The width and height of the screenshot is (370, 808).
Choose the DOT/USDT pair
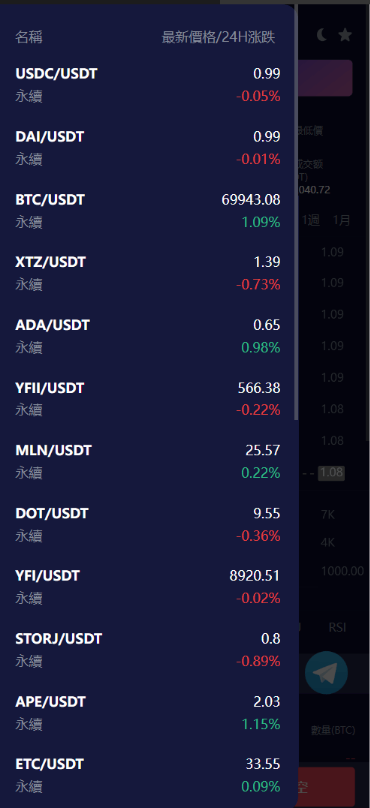[x=147, y=525]
